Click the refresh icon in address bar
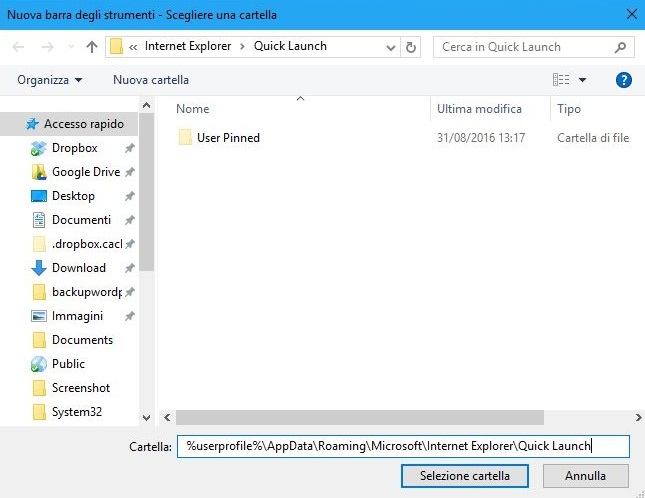The width and height of the screenshot is (645, 498). click(x=412, y=46)
